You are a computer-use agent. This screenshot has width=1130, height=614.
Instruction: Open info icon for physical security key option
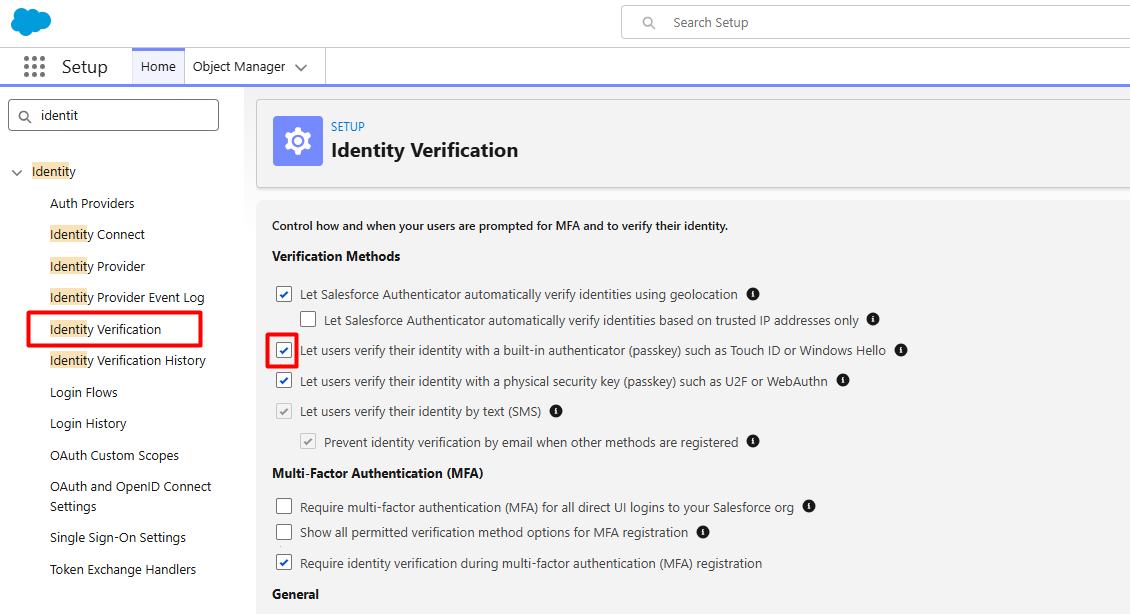point(843,381)
